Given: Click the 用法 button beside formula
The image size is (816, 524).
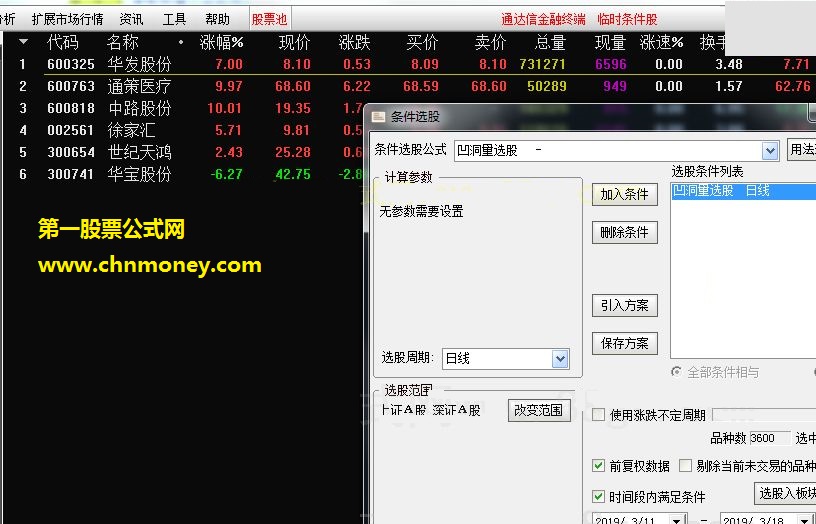Looking at the screenshot, I should click(801, 150).
